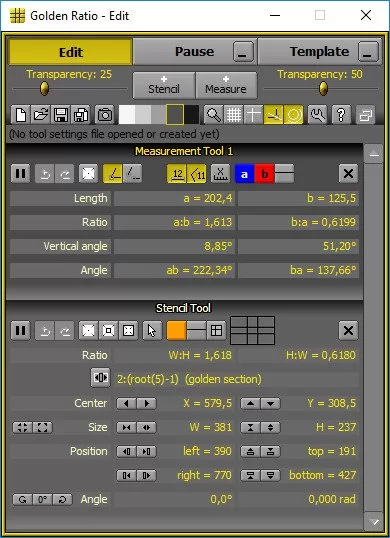Move stencil center up

251,404
